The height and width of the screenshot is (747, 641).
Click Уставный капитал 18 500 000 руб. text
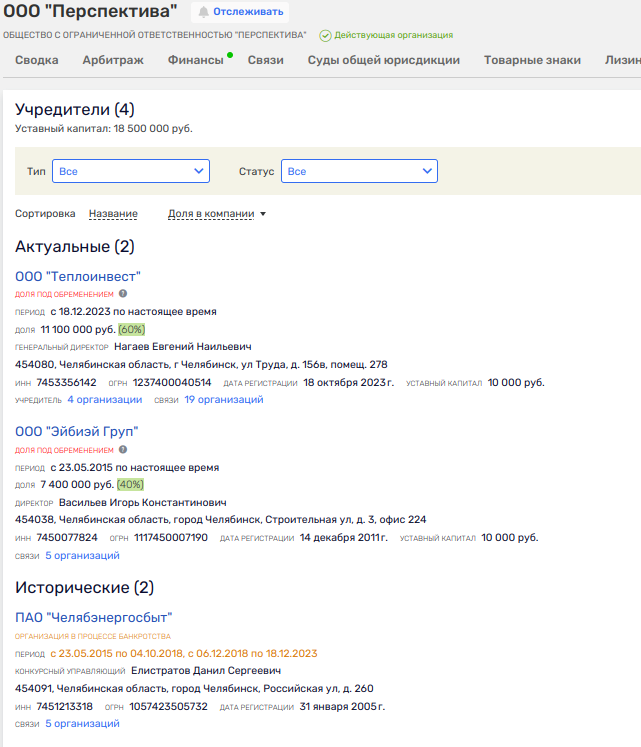click(x=103, y=129)
